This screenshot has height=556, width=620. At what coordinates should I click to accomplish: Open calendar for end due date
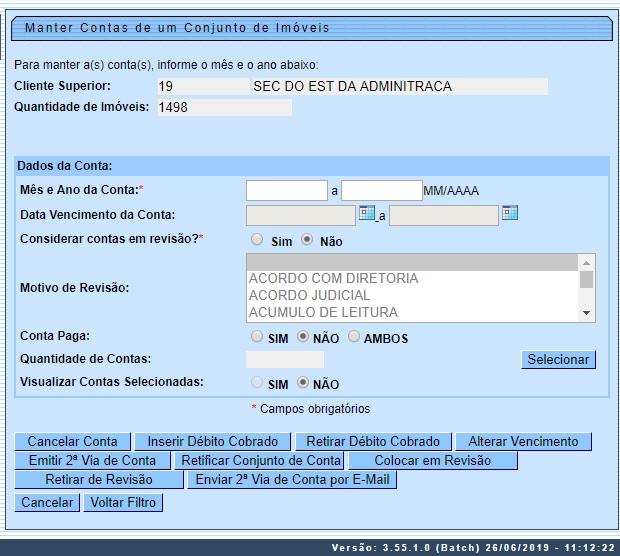coord(509,213)
